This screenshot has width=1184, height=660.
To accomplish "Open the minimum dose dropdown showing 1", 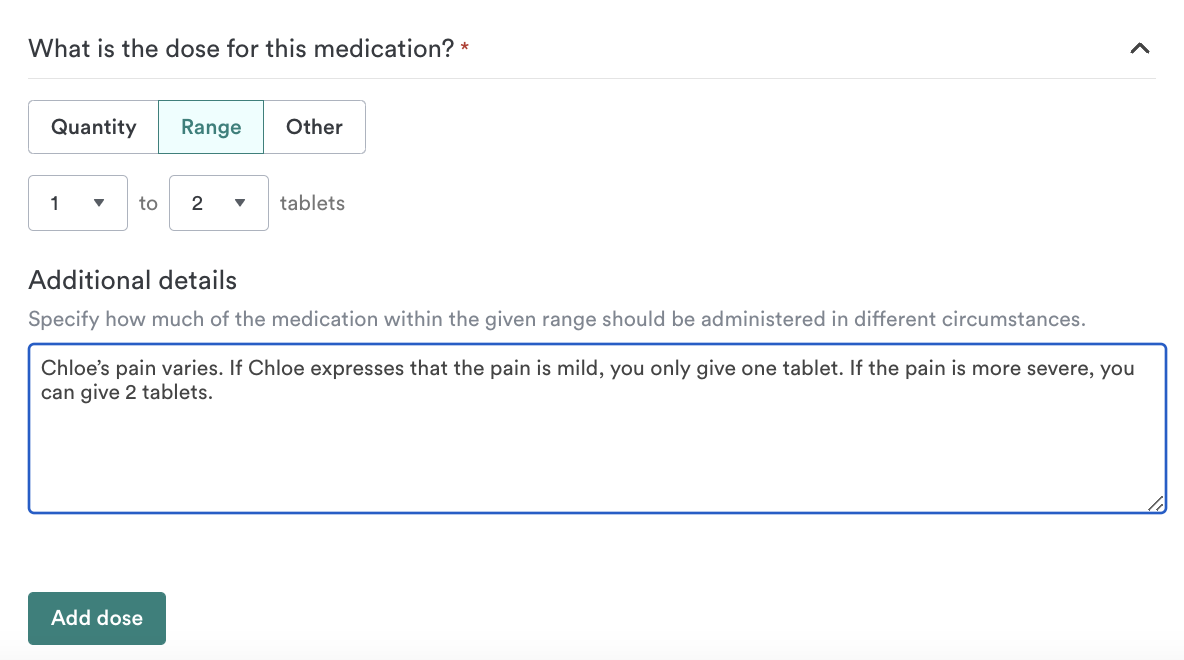I will coord(77,203).
